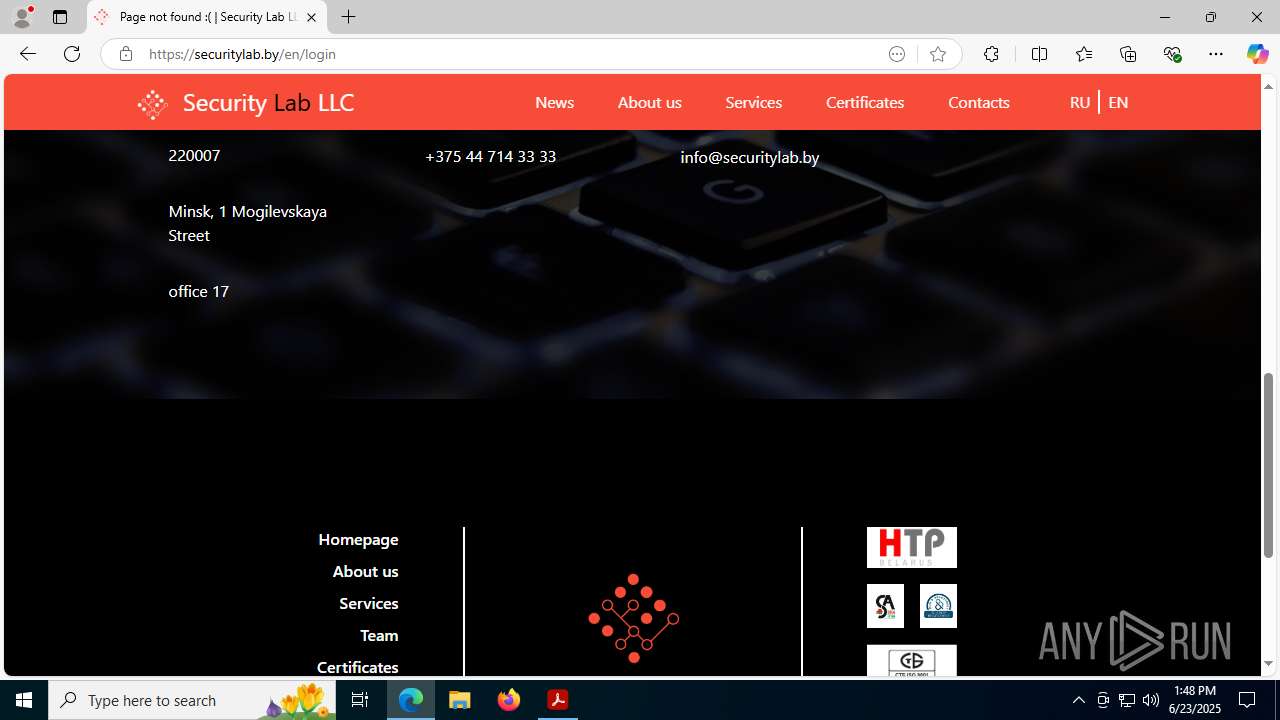Viewport: 1280px width, 720px height.
Task: Open the Extensions icon
Action: point(991,54)
